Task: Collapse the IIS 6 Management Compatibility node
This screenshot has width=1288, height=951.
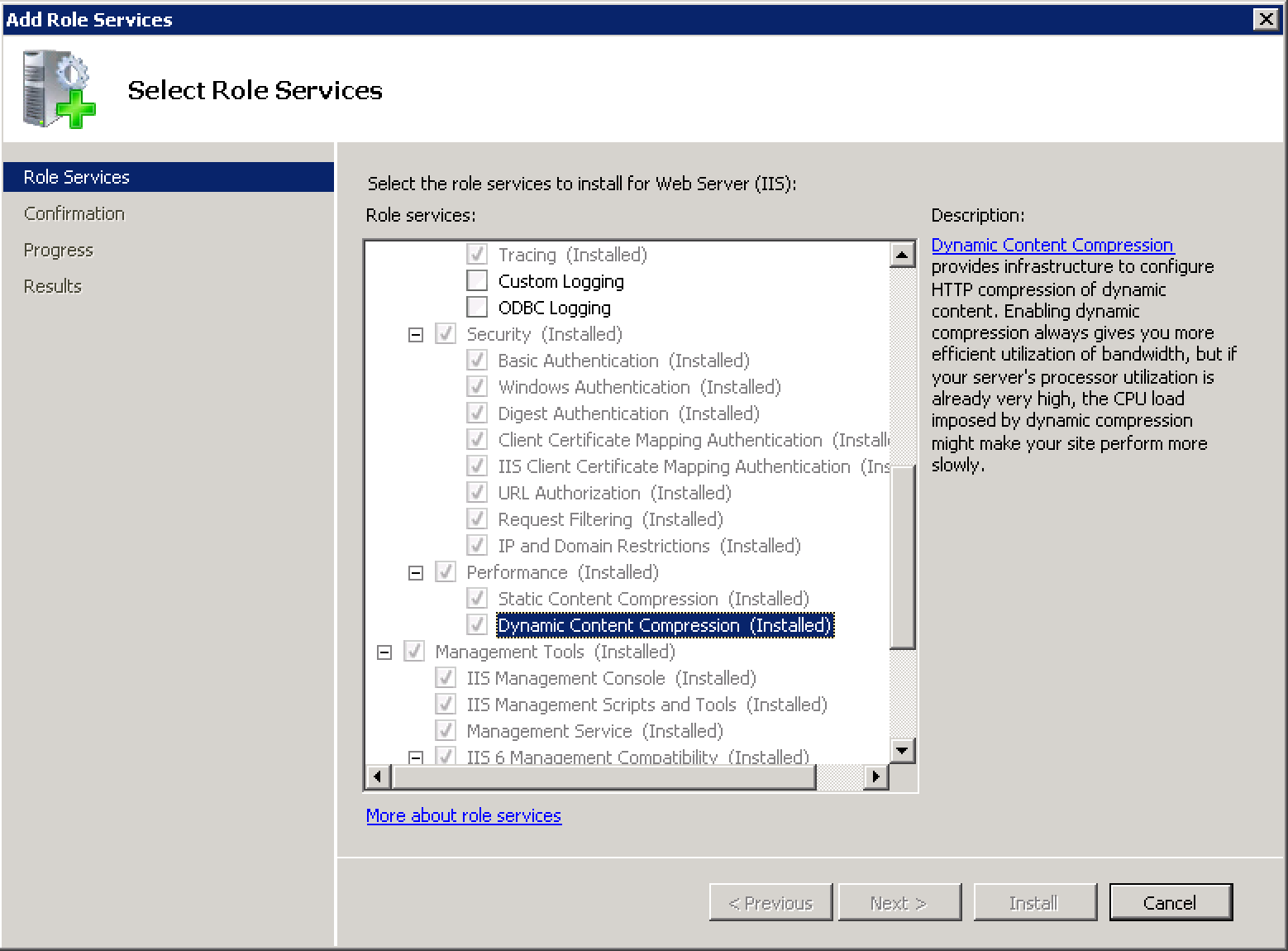Action: coord(416,757)
